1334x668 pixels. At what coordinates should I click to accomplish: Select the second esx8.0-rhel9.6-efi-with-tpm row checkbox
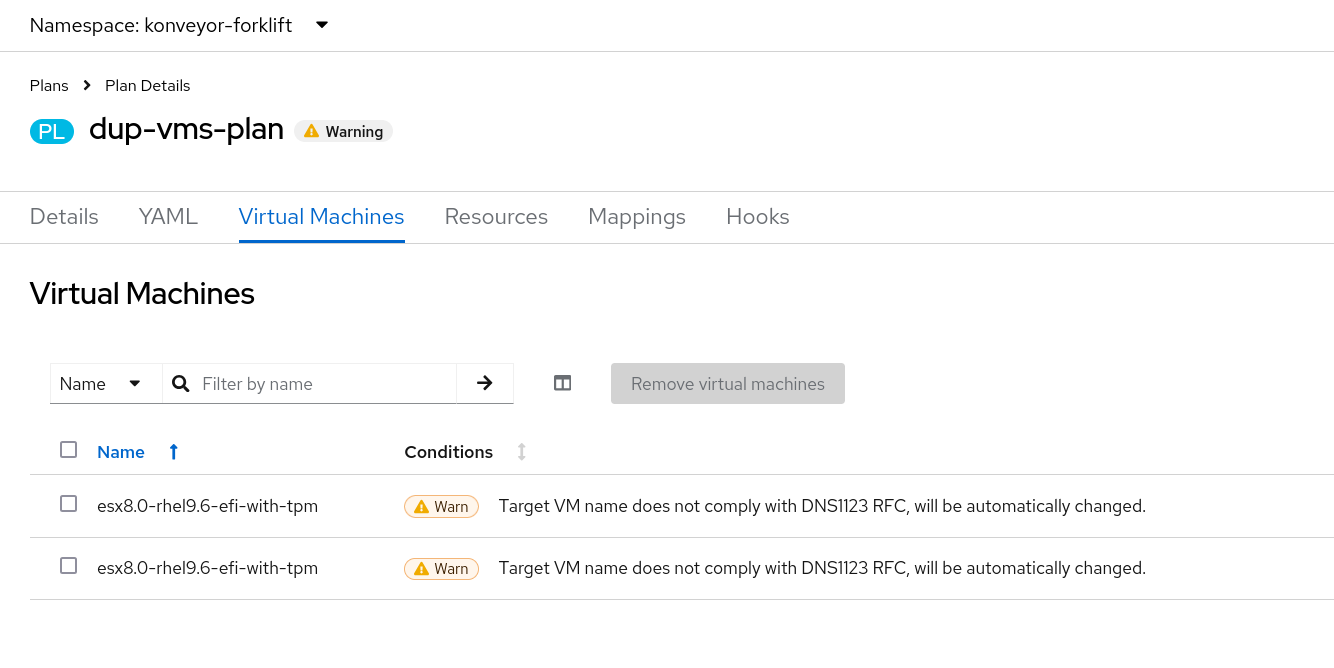[x=68, y=566]
